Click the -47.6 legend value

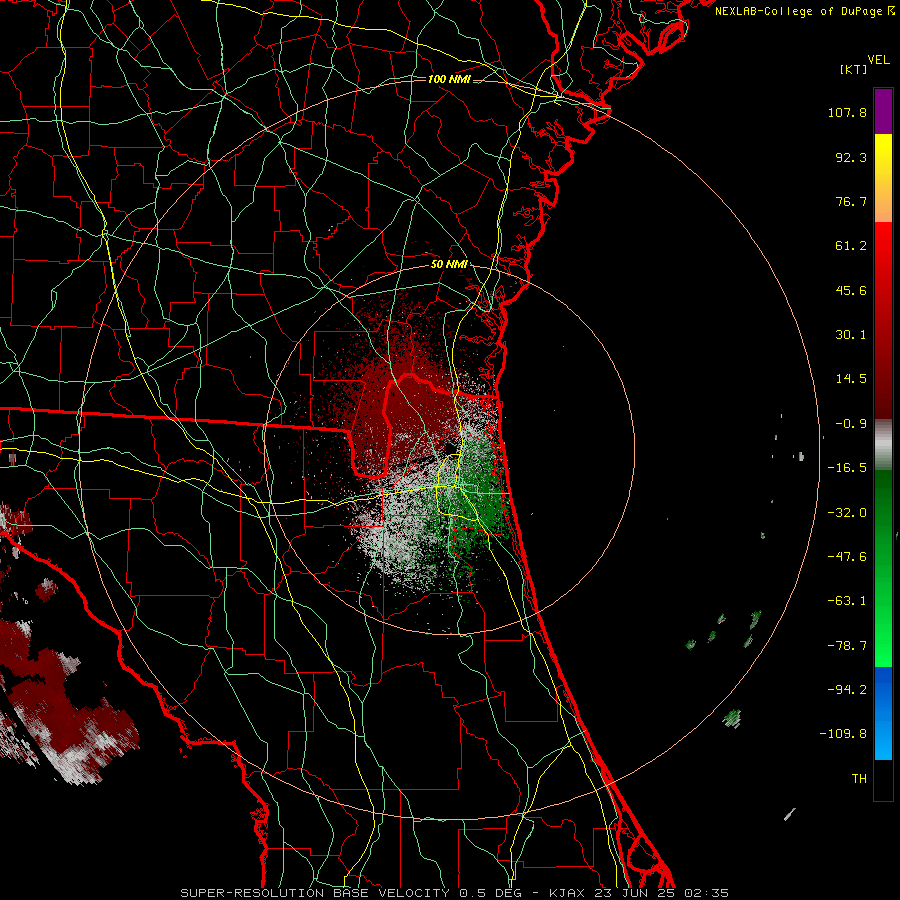pyautogui.click(x=847, y=557)
